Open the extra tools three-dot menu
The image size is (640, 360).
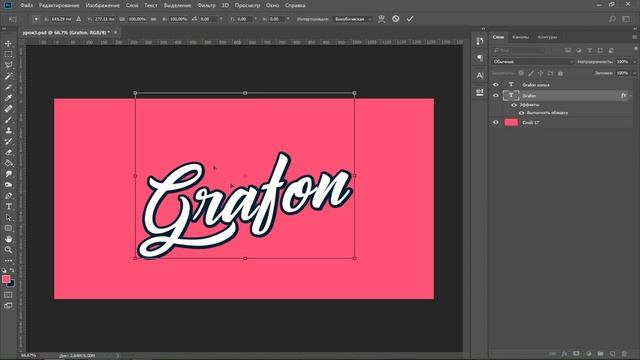click(x=8, y=260)
